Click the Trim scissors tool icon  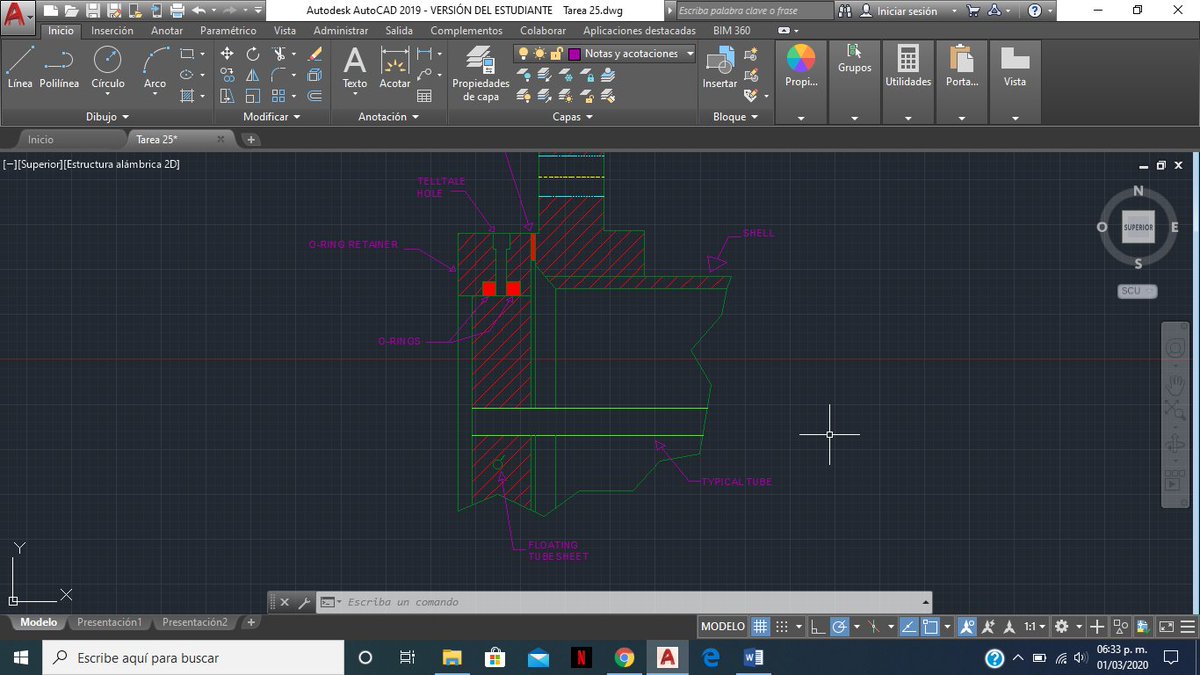click(x=280, y=53)
